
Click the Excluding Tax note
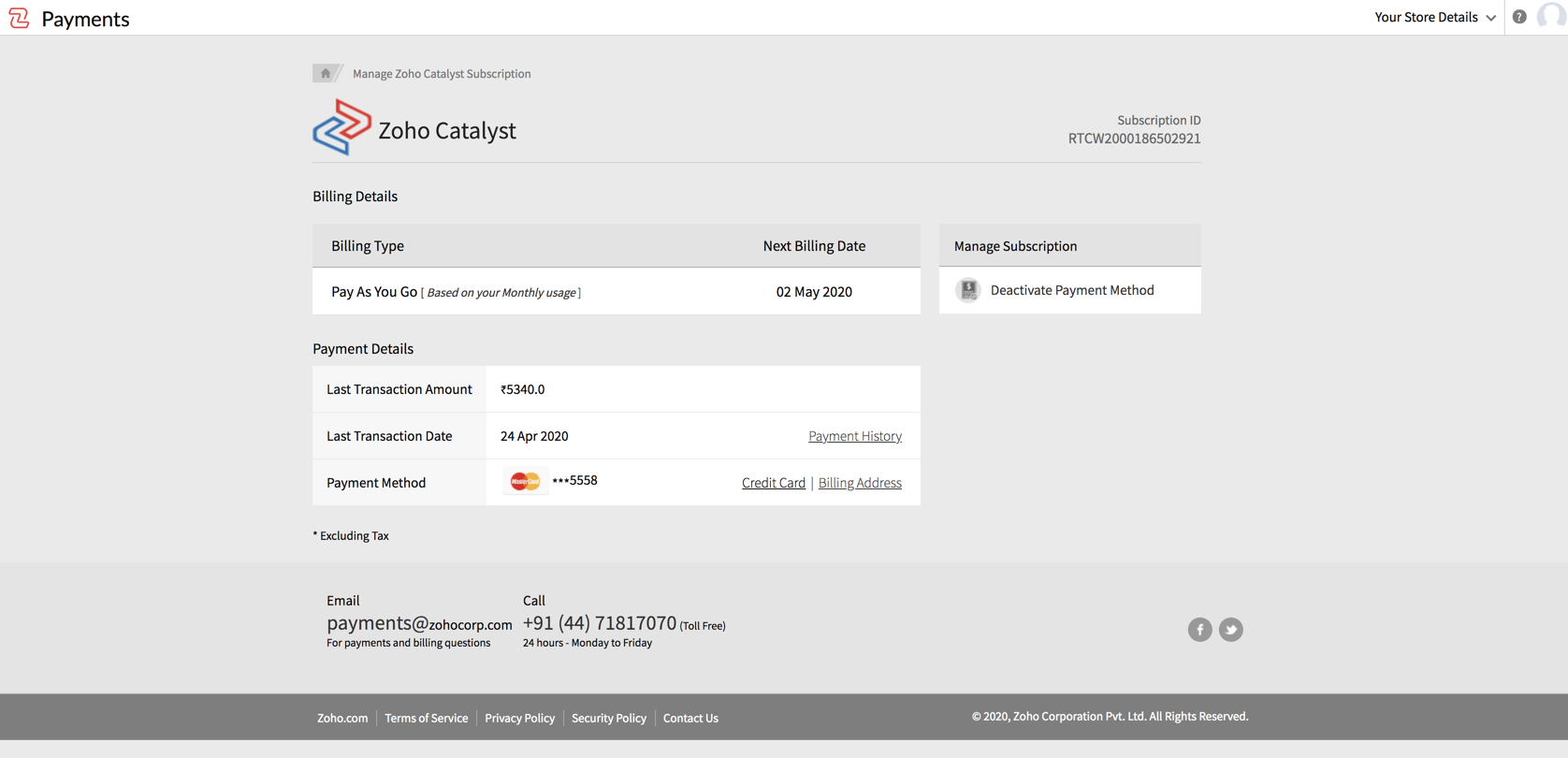pyautogui.click(x=351, y=536)
